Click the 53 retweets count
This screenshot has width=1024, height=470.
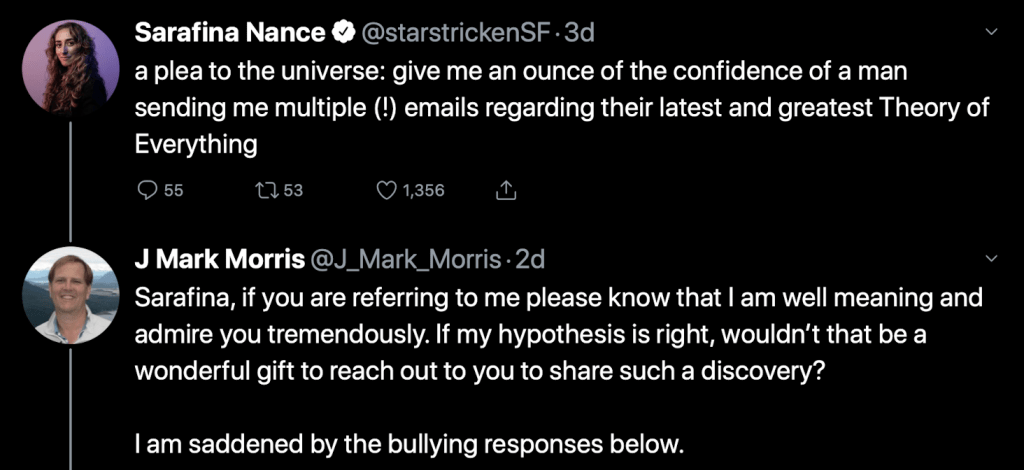(x=293, y=190)
